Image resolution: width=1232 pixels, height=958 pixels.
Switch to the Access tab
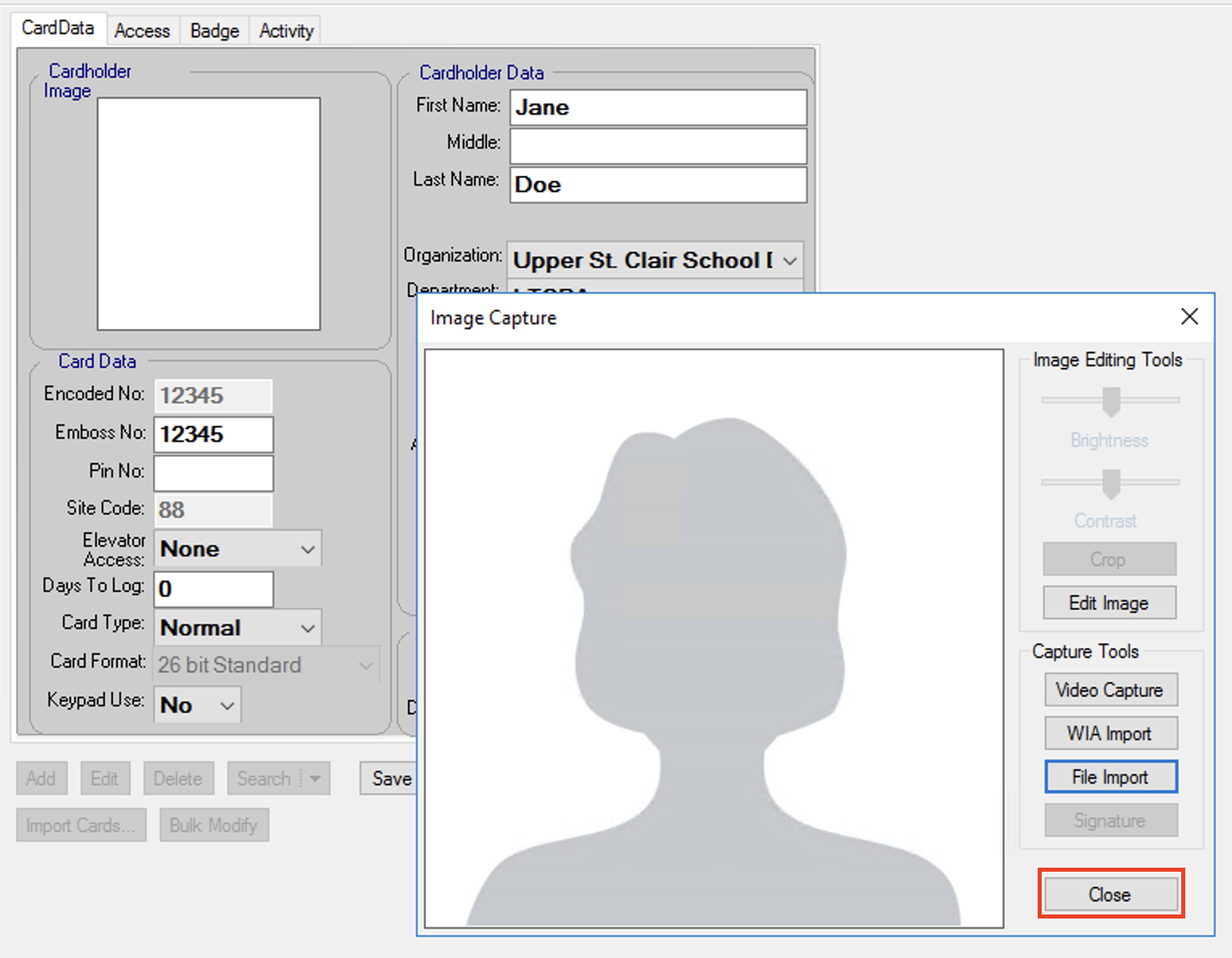(x=142, y=31)
